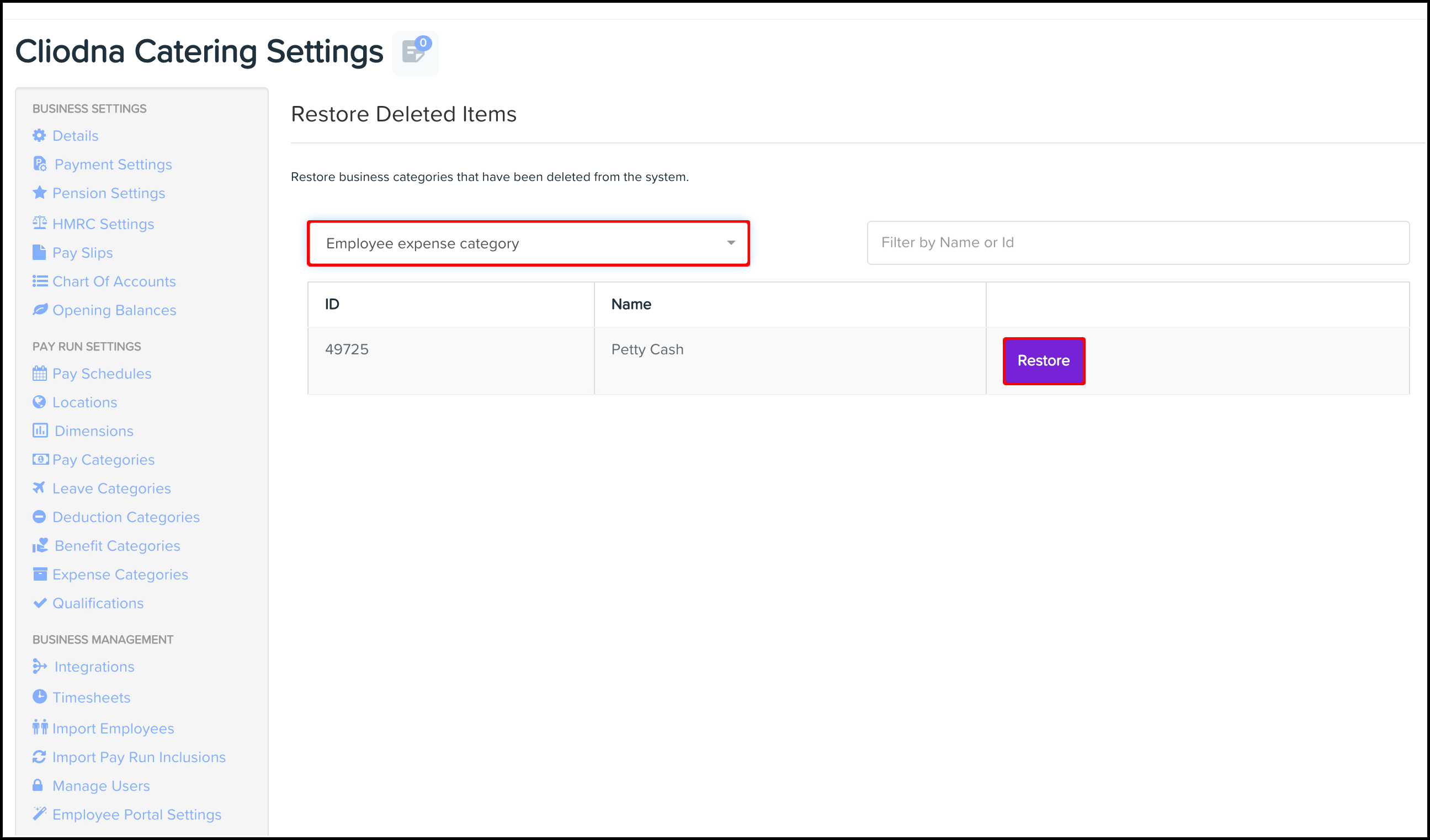Open the Chart Of Accounts settings page
The width and height of the screenshot is (1430, 840).
114,281
